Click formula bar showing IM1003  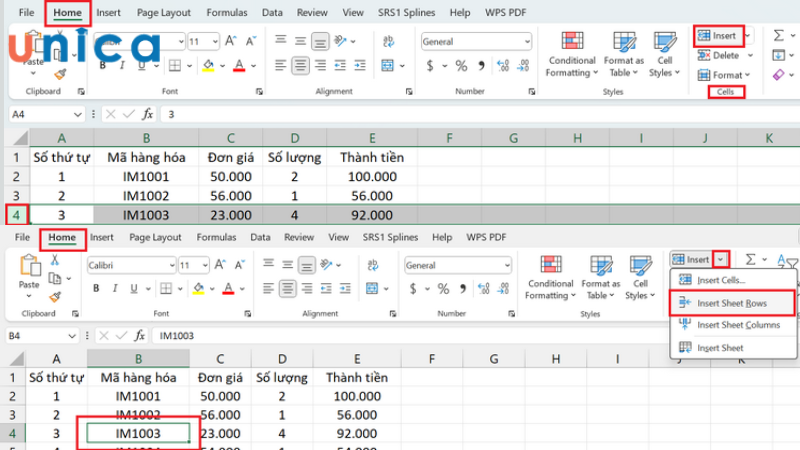pyautogui.click(x=408, y=336)
